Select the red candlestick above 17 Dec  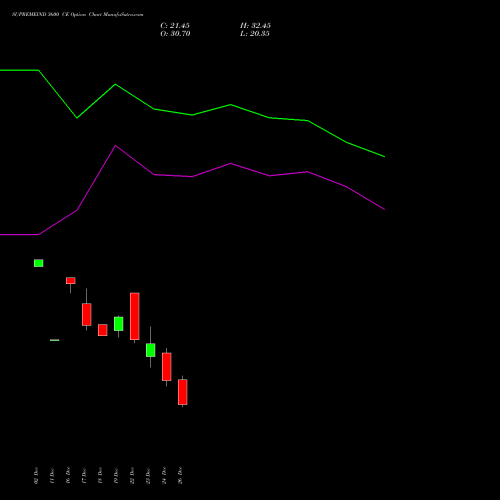pyautogui.click(x=87, y=314)
